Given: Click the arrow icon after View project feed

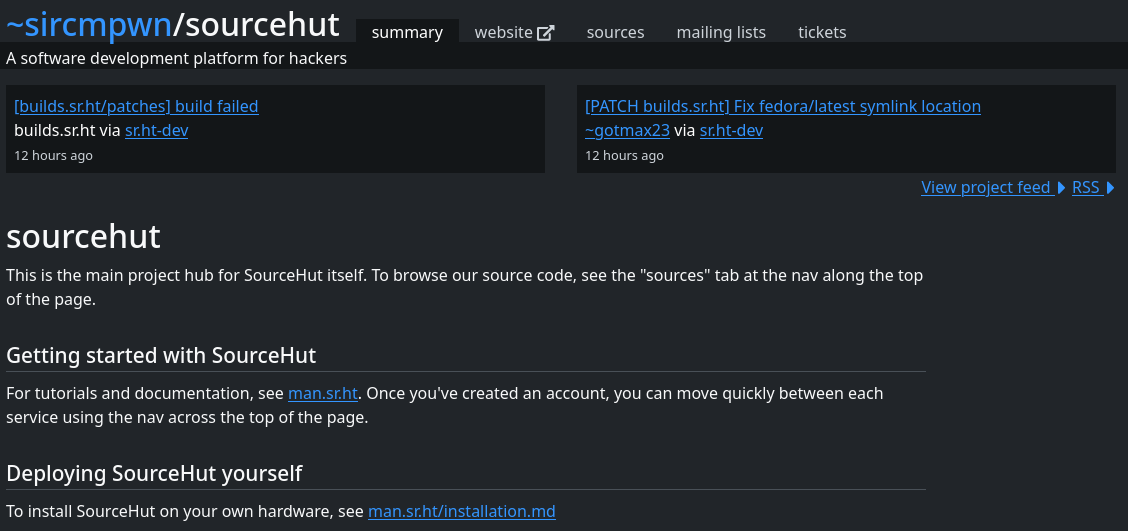Looking at the screenshot, I should point(1061,187).
